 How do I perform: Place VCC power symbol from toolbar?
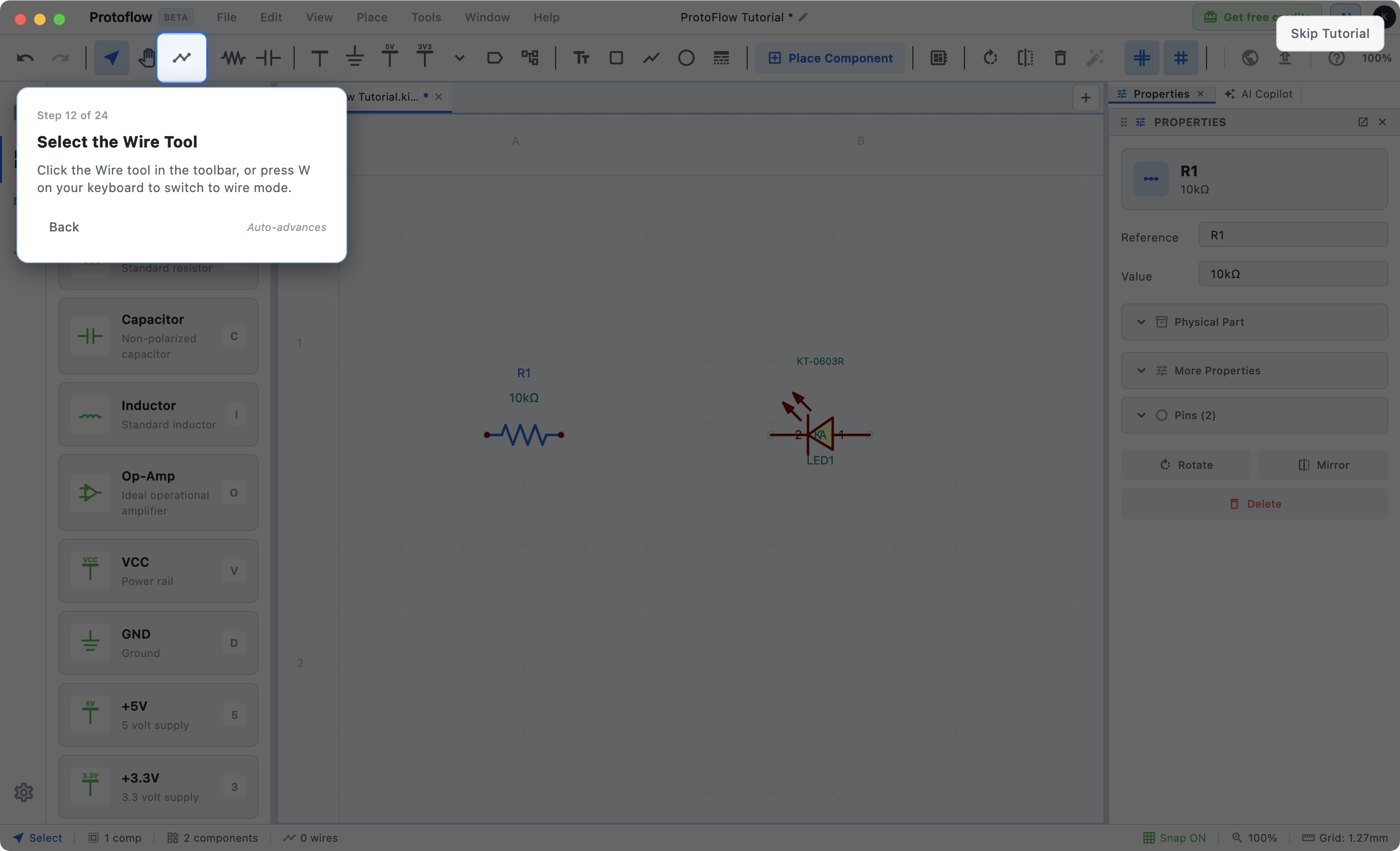click(x=320, y=58)
